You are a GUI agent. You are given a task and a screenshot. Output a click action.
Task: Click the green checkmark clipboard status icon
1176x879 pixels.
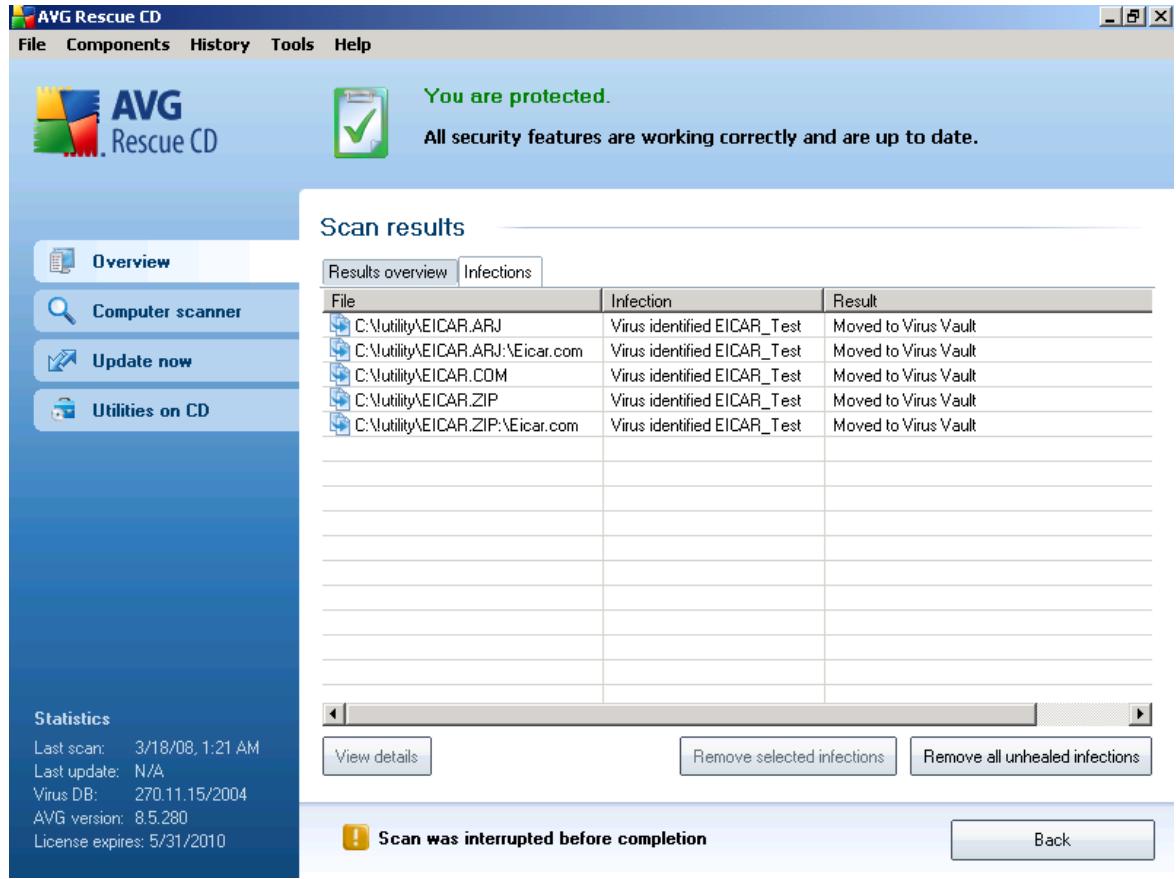coord(361,122)
